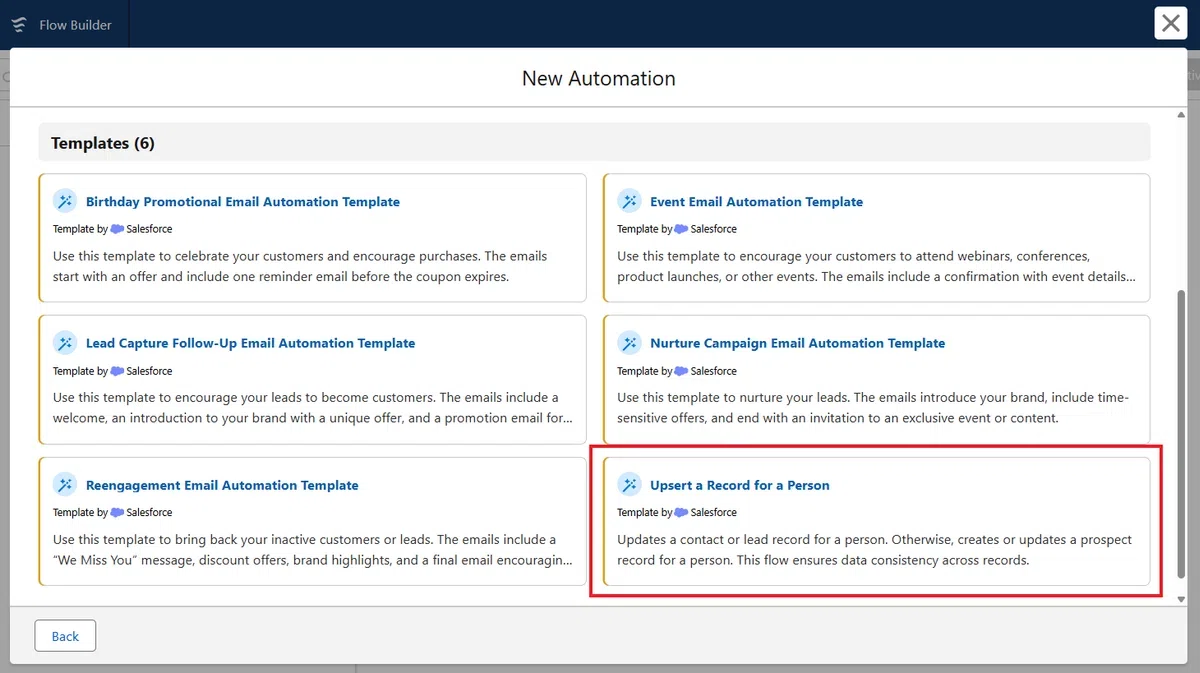Click Birthday Promotional template wand icon
Viewport: 1200px width, 673px height.
(65, 201)
